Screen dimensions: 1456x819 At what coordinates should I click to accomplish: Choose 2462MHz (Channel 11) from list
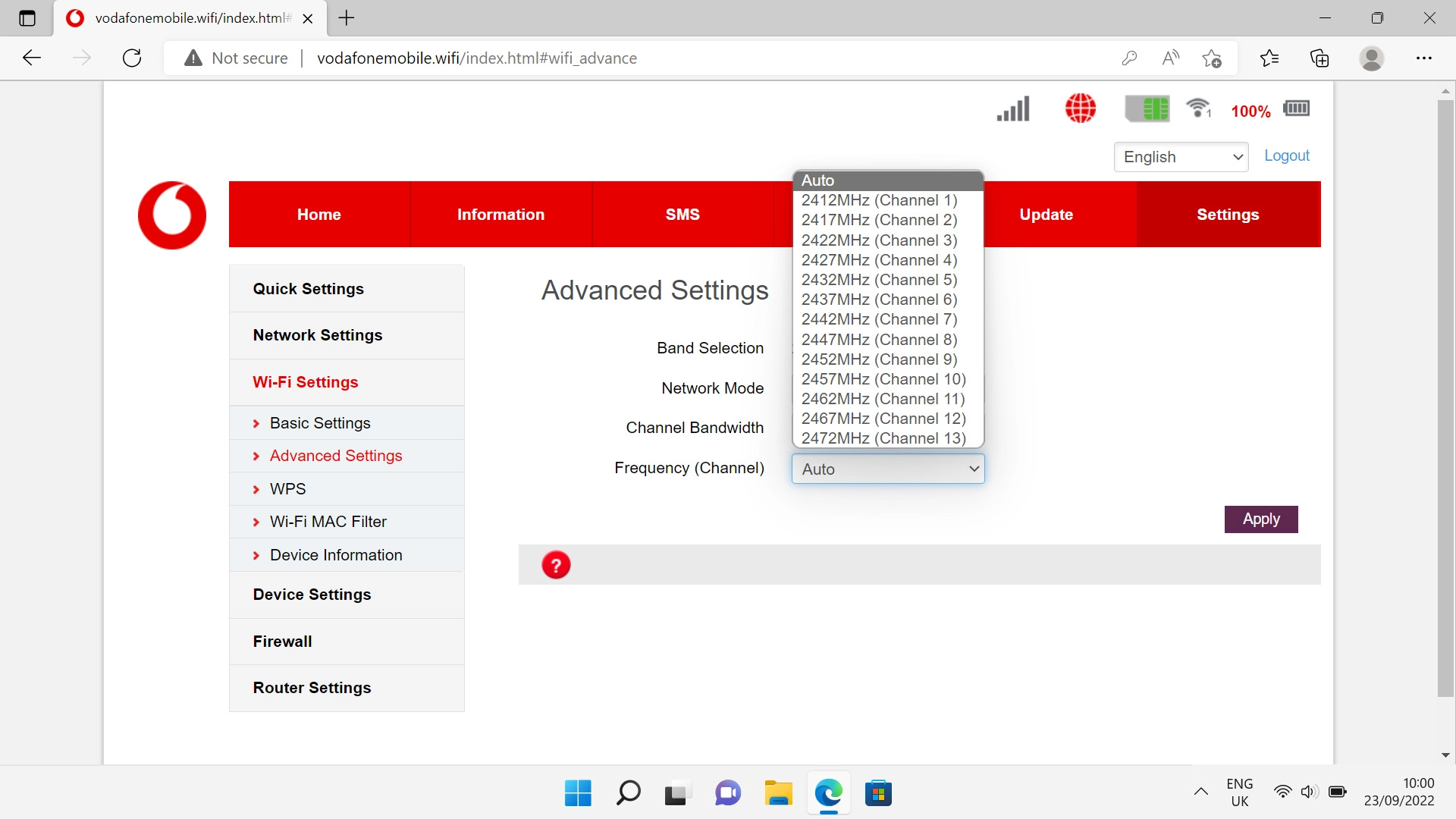[x=883, y=399]
